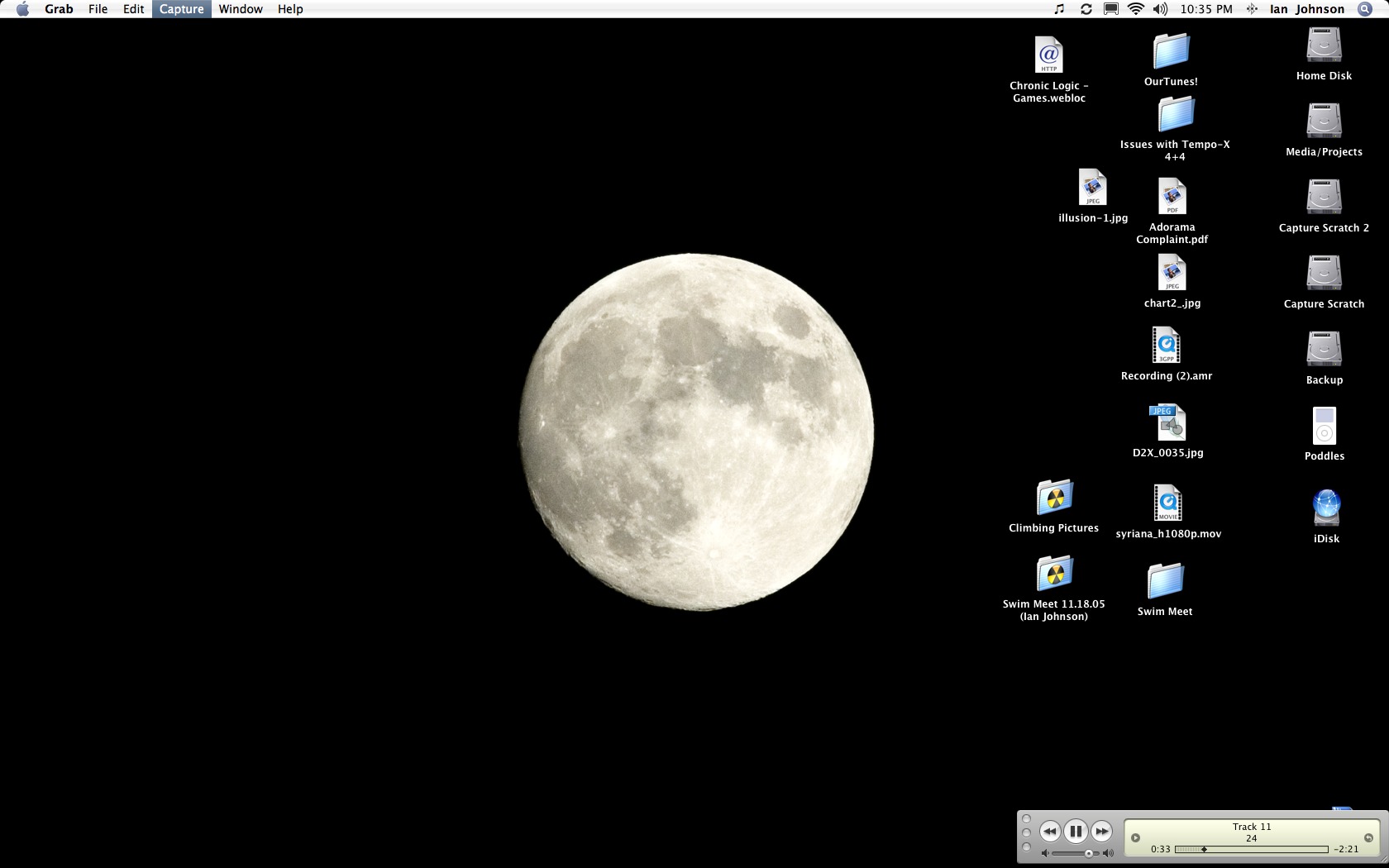Open the Window menu
Image resolution: width=1389 pixels, height=868 pixels.
click(241, 9)
